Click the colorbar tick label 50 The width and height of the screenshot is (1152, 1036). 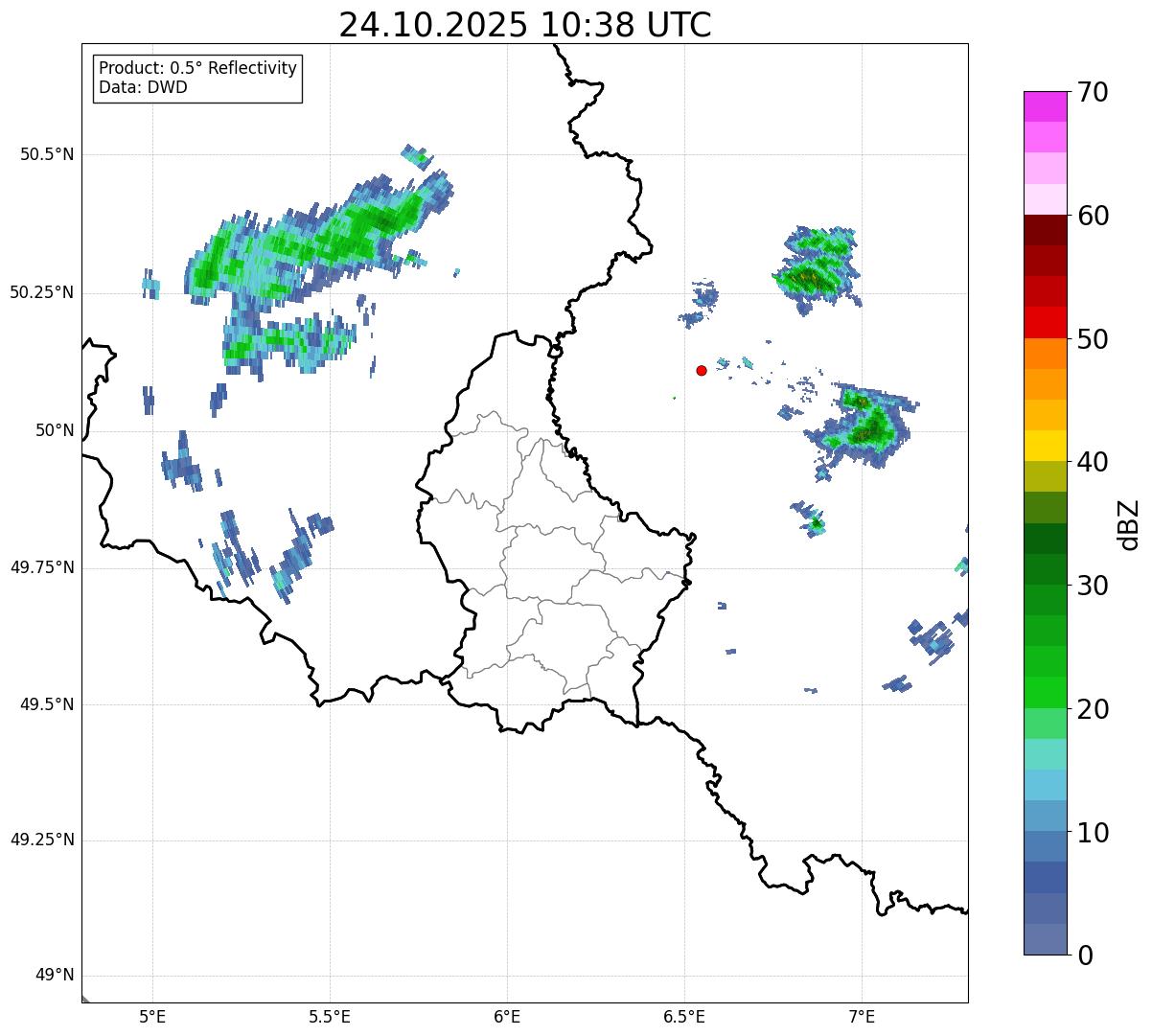(1093, 339)
